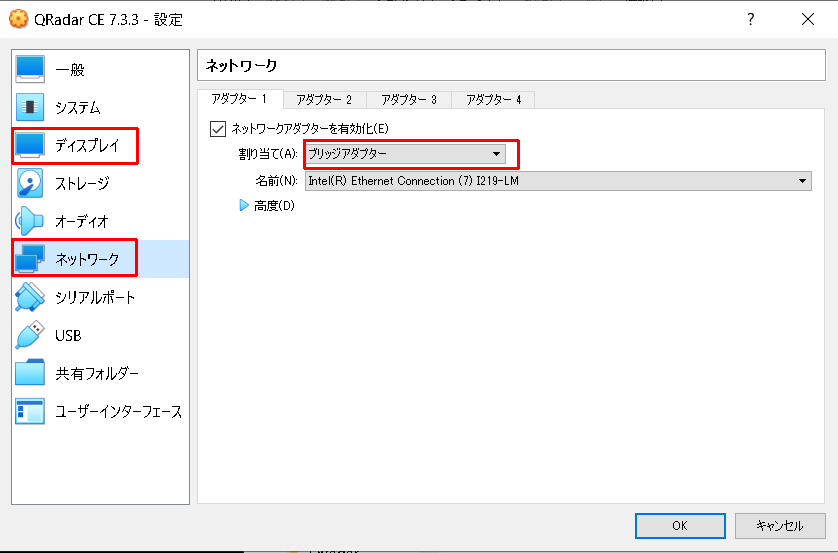Click the 割り当て(A): label
Viewport: 838px width, 553px height.
click(268, 154)
